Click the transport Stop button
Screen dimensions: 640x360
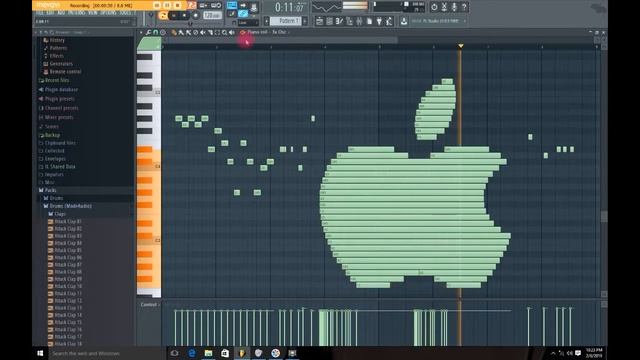pyautogui.click(x=184, y=15)
